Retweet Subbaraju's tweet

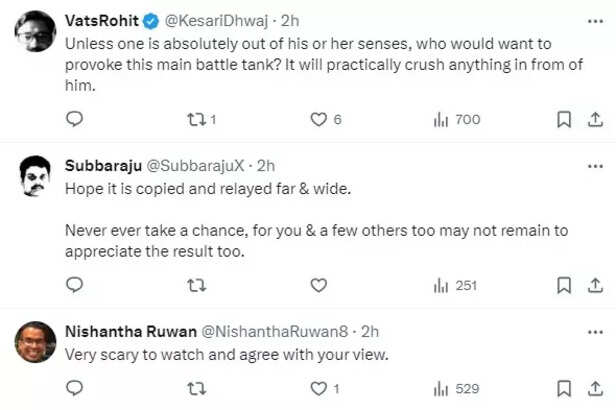(196, 285)
